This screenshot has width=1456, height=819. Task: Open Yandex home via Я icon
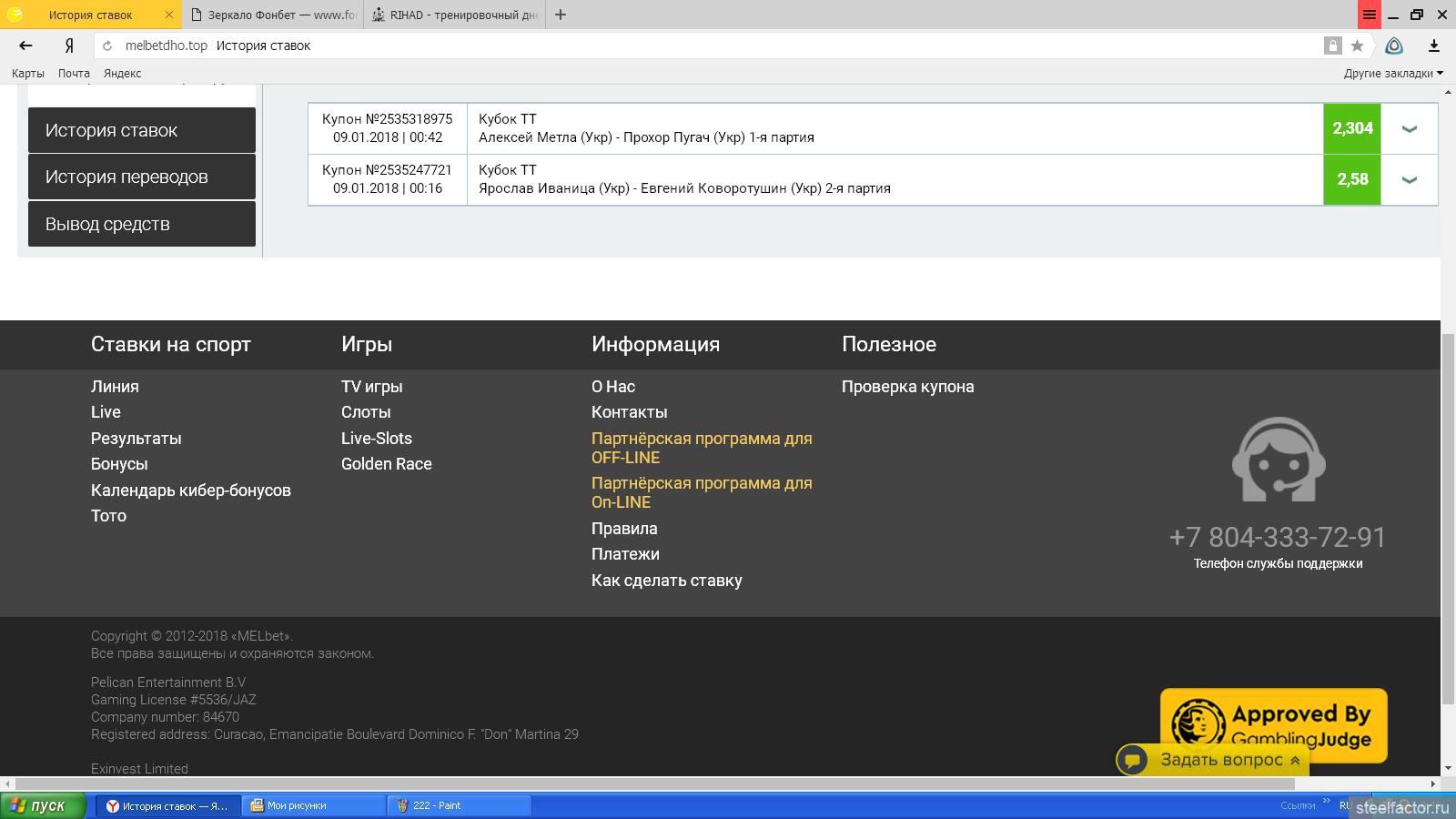tap(69, 45)
